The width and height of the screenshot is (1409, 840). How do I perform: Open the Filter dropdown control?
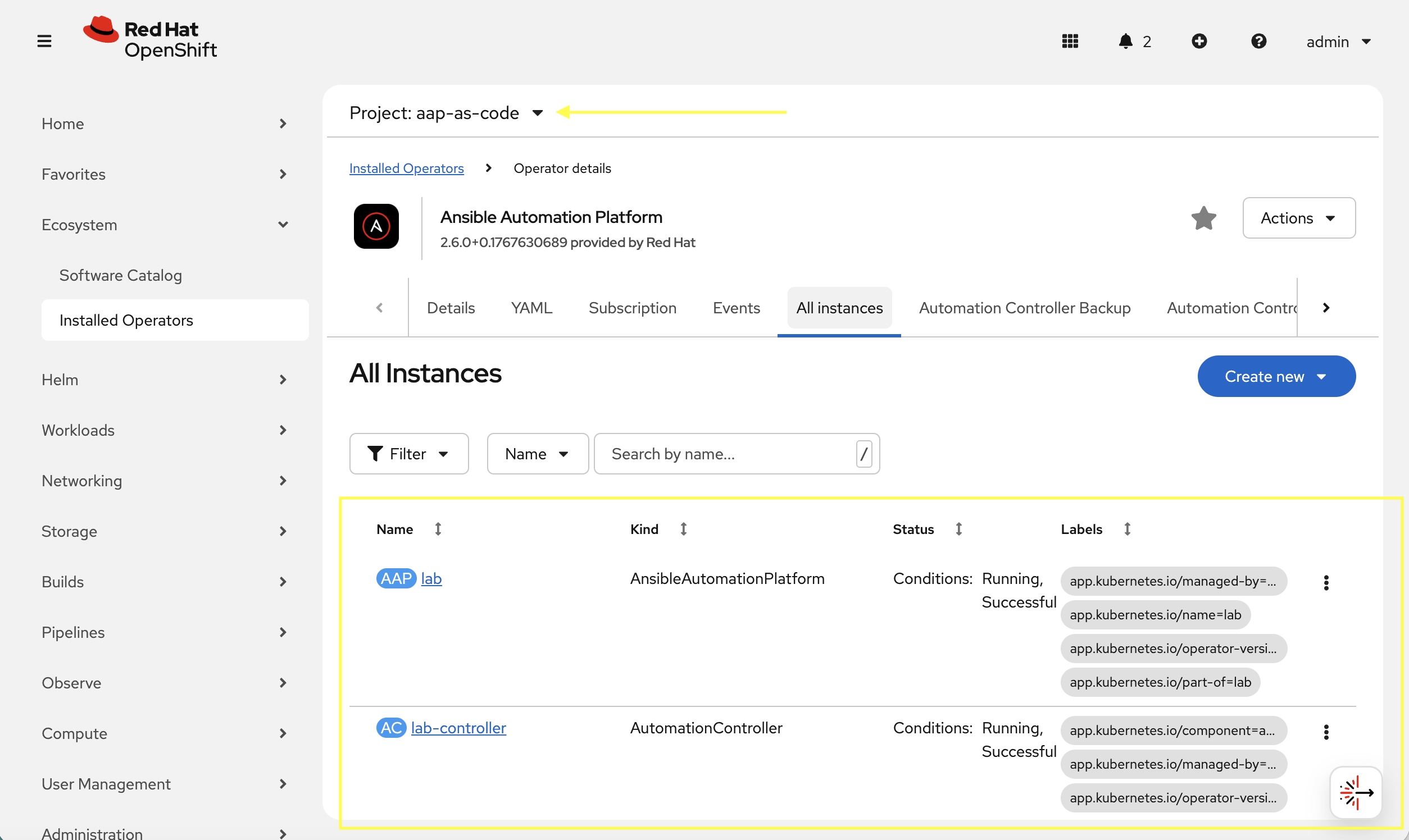coord(409,453)
